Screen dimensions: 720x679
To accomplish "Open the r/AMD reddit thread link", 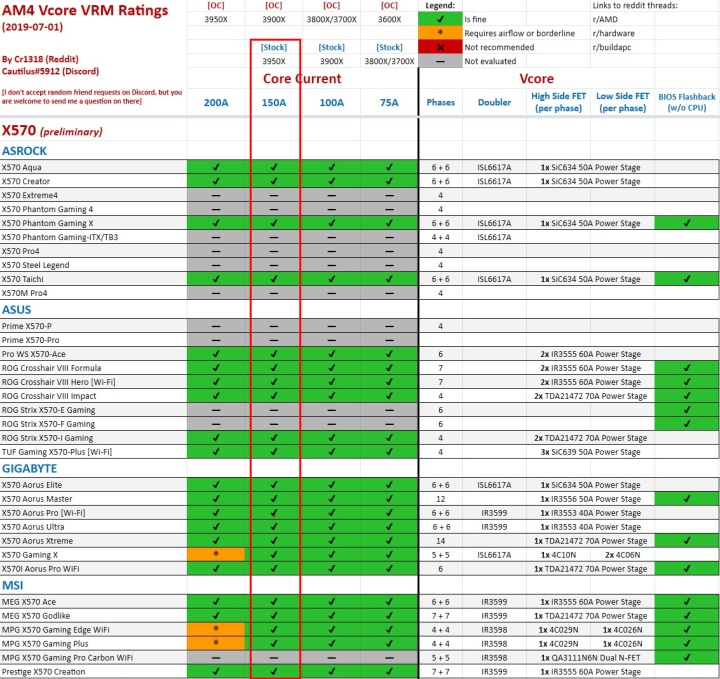I will coord(605,19).
